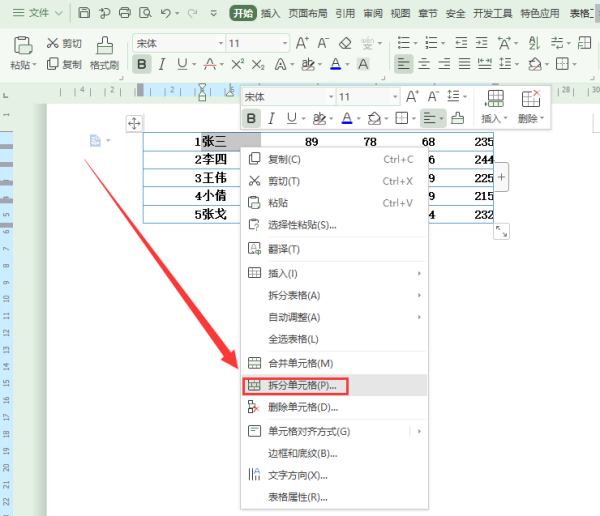This screenshot has height=516, width=600.
Task: Click the Sort A-Z icon in ribbon
Action: point(534,43)
